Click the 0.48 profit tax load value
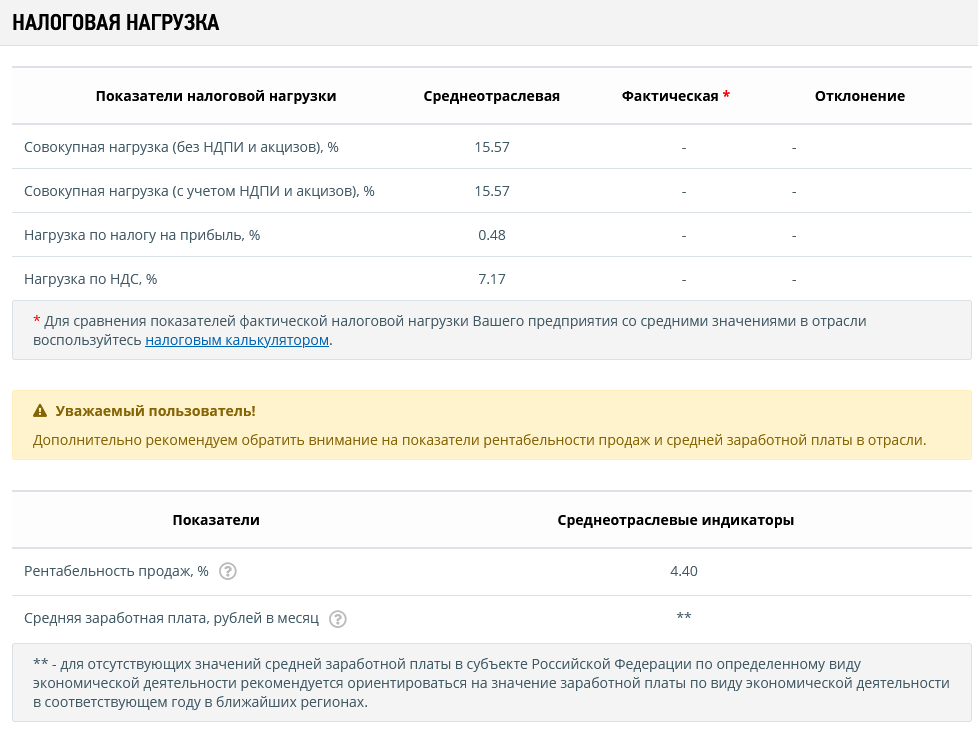 coord(491,235)
